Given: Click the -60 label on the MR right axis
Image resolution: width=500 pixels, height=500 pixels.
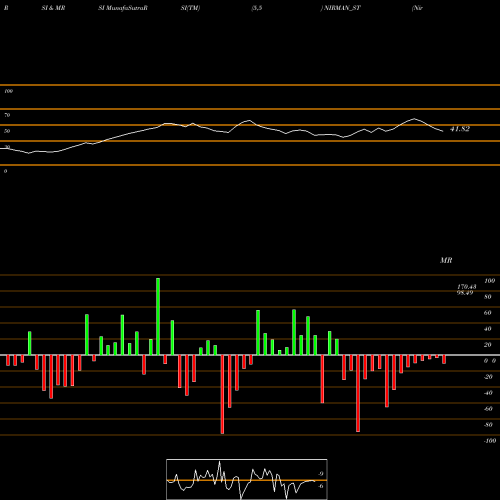Looking at the screenshot, I should coord(488,409).
